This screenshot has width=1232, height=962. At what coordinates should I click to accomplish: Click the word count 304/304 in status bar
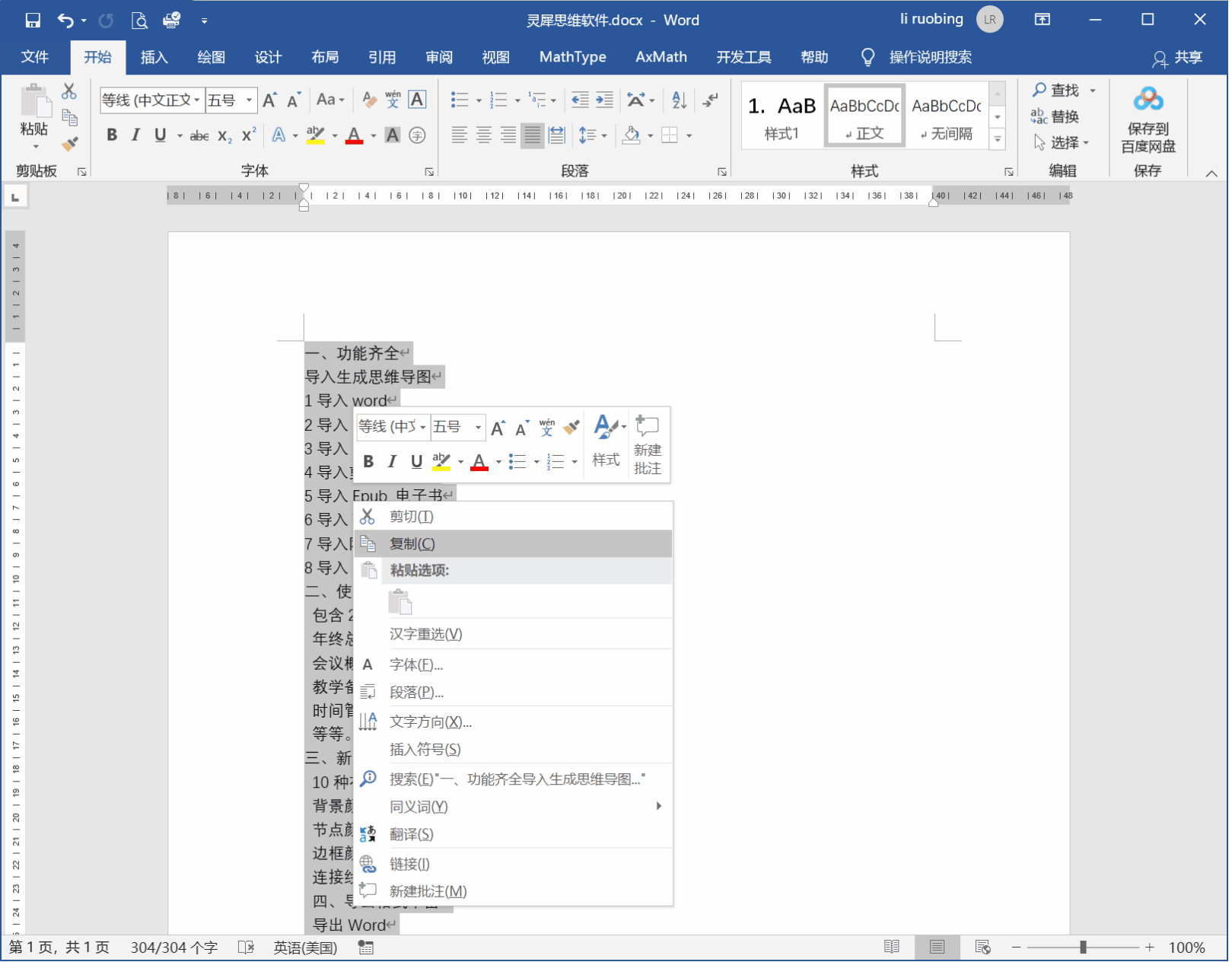[174, 948]
